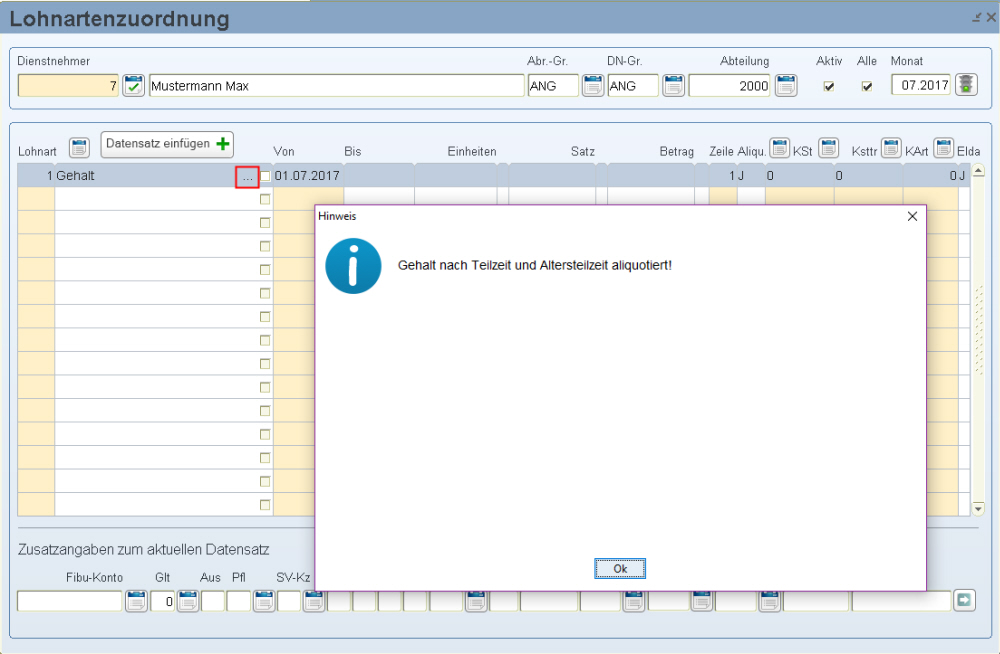
Task: Close the Hinweis dialog with the X
Action: tap(912, 216)
